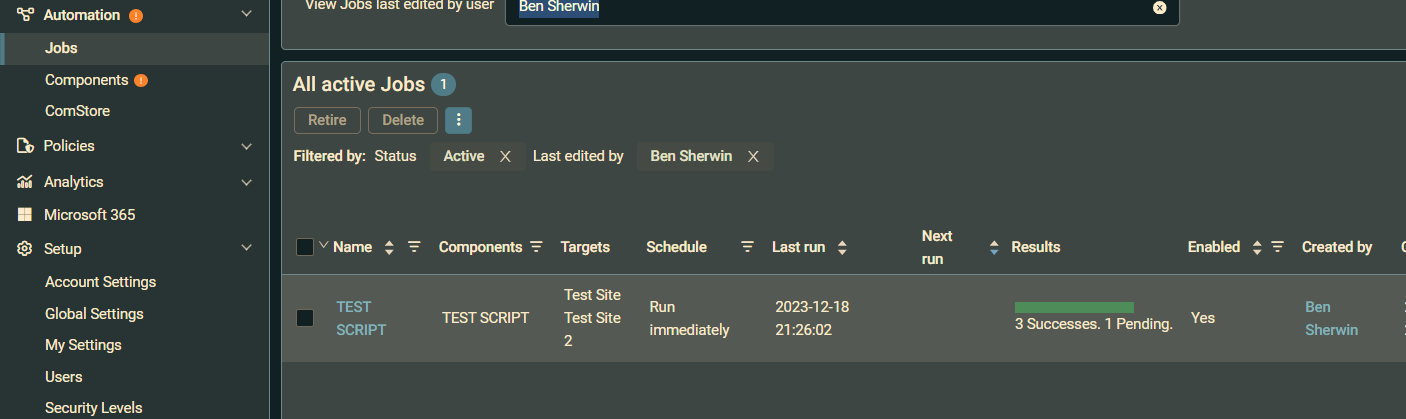This screenshot has width=1406, height=419.
Task: Filter the Enabled column
Action: [1277, 247]
